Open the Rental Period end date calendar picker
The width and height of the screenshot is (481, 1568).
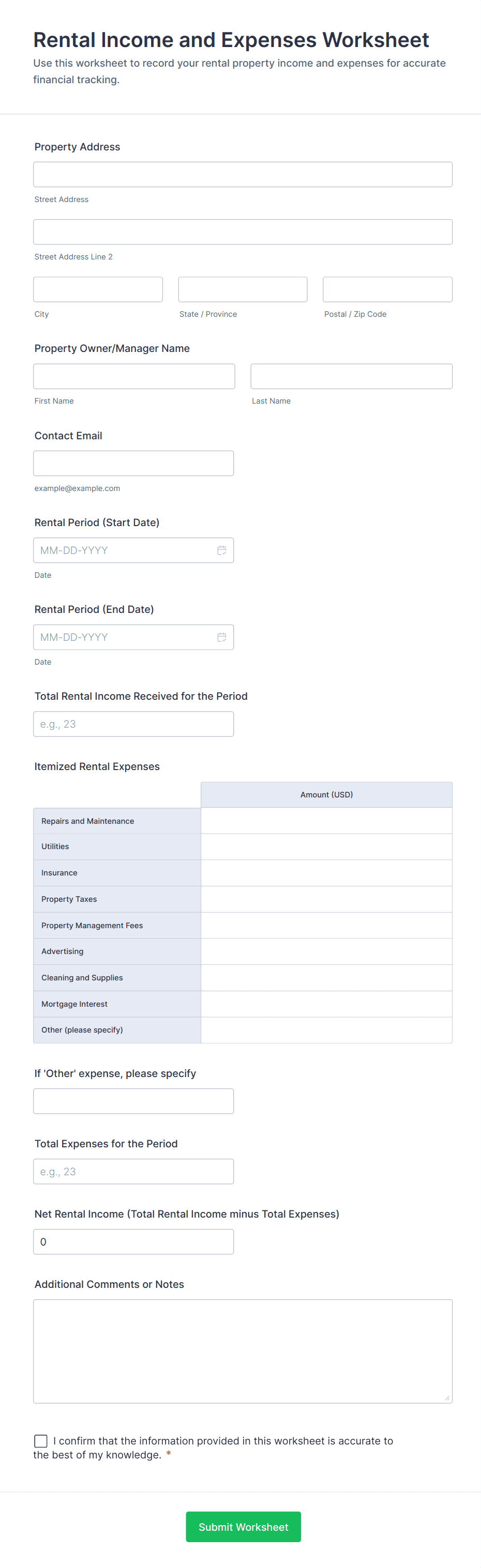click(222, 637)
